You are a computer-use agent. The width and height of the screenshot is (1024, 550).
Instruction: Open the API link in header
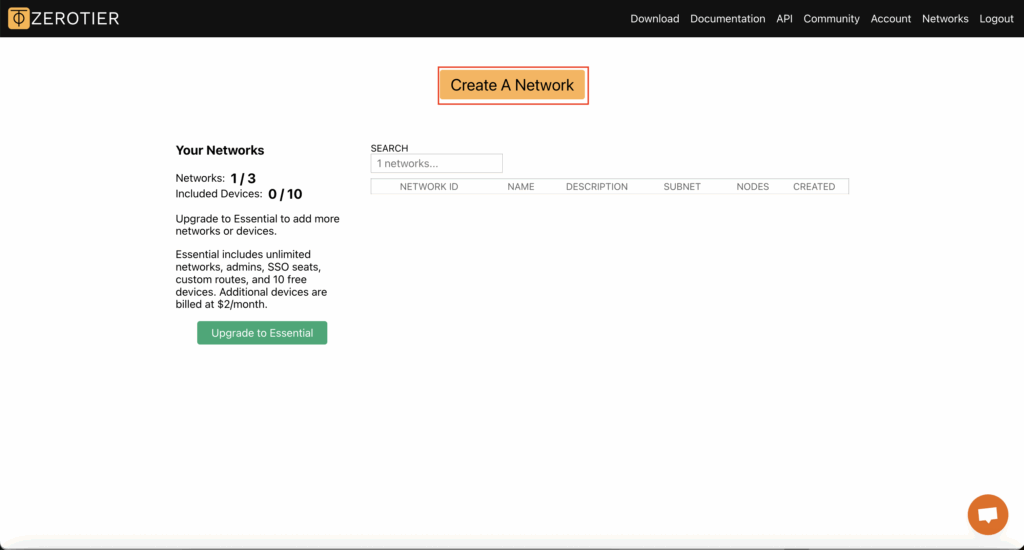click(784, 19)
